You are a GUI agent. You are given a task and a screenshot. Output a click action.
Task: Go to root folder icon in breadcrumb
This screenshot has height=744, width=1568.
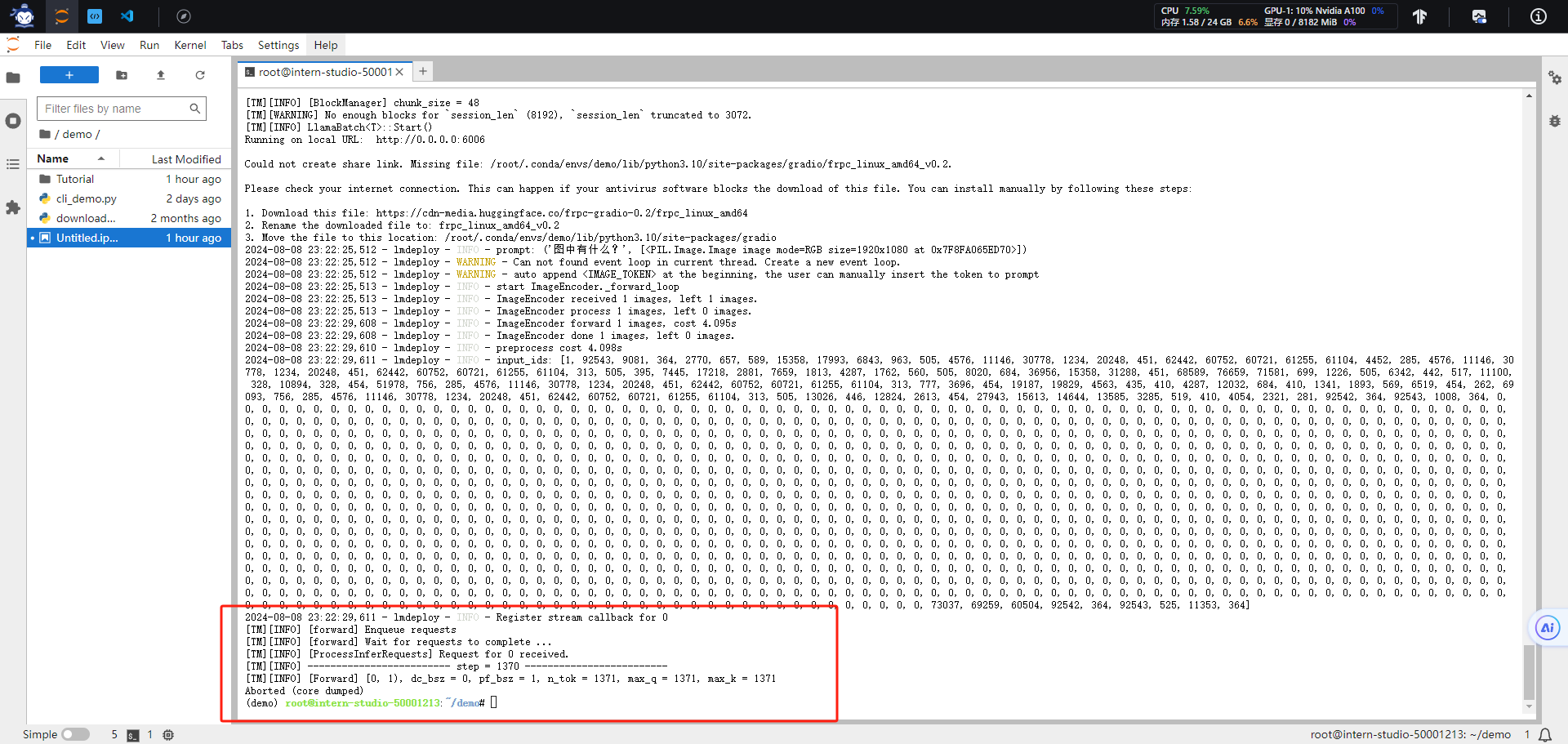point(45,134)
